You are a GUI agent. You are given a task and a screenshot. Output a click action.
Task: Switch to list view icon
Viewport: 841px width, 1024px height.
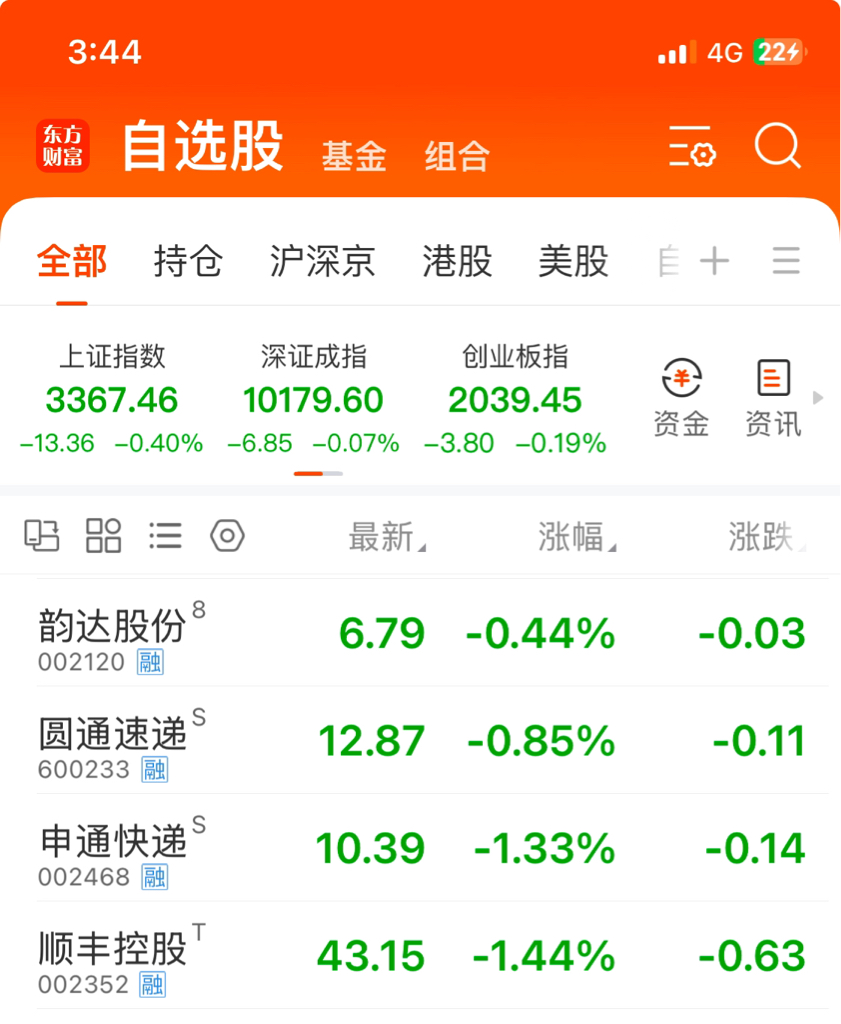pos(165,536)
